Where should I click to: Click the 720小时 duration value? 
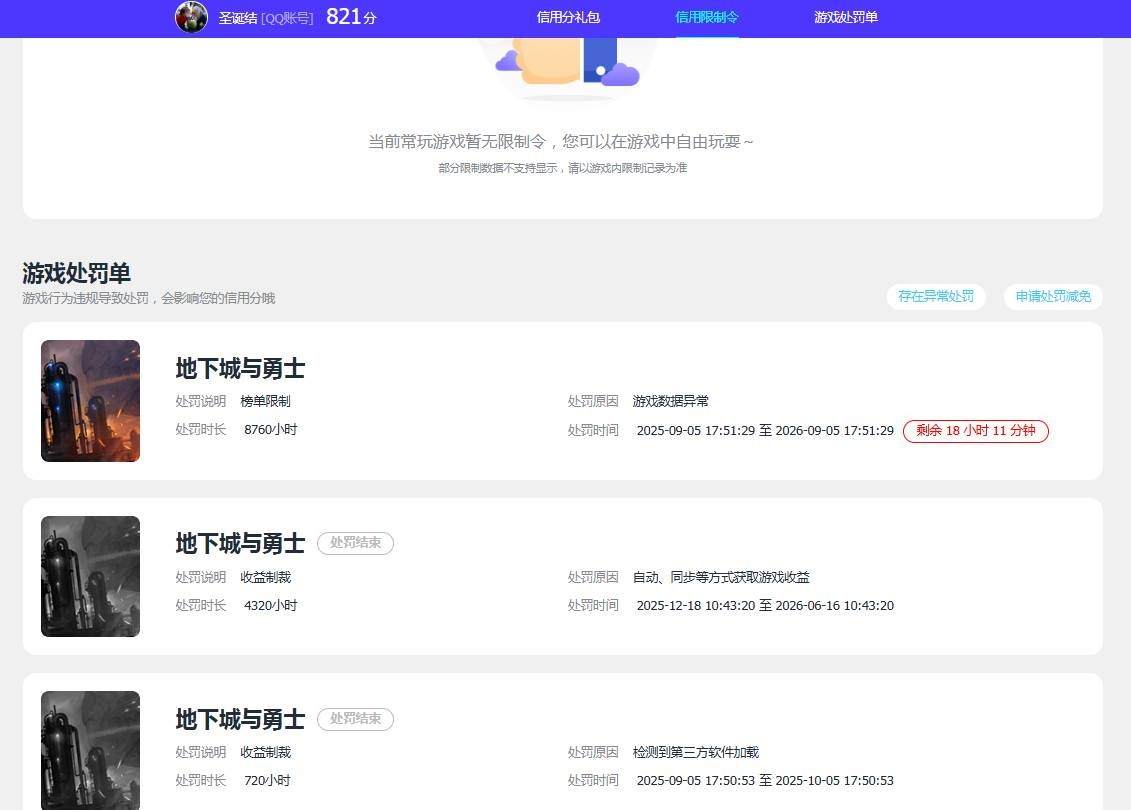267,780
